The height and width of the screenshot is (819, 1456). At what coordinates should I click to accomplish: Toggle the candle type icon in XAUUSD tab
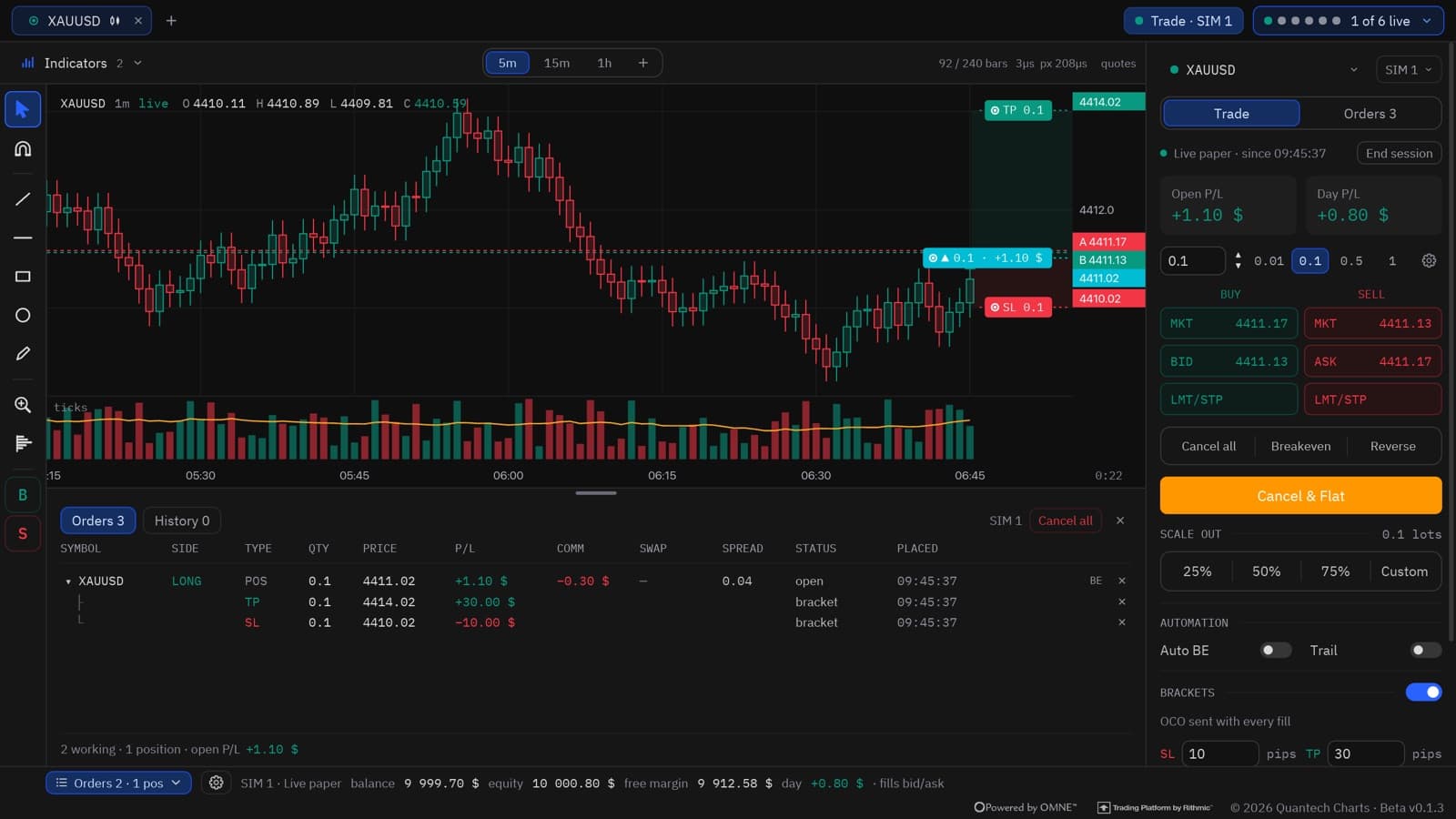[115, 20]
